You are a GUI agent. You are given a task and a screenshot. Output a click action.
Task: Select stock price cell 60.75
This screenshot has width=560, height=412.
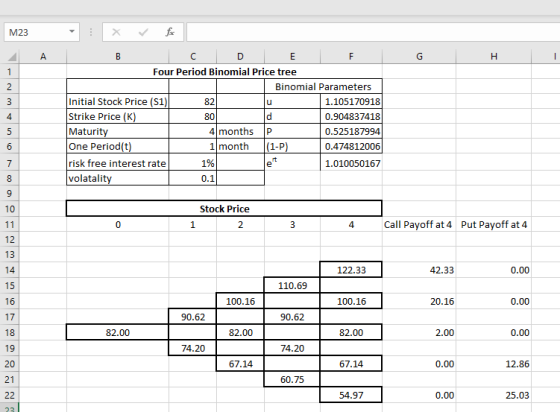coord(292,380)
